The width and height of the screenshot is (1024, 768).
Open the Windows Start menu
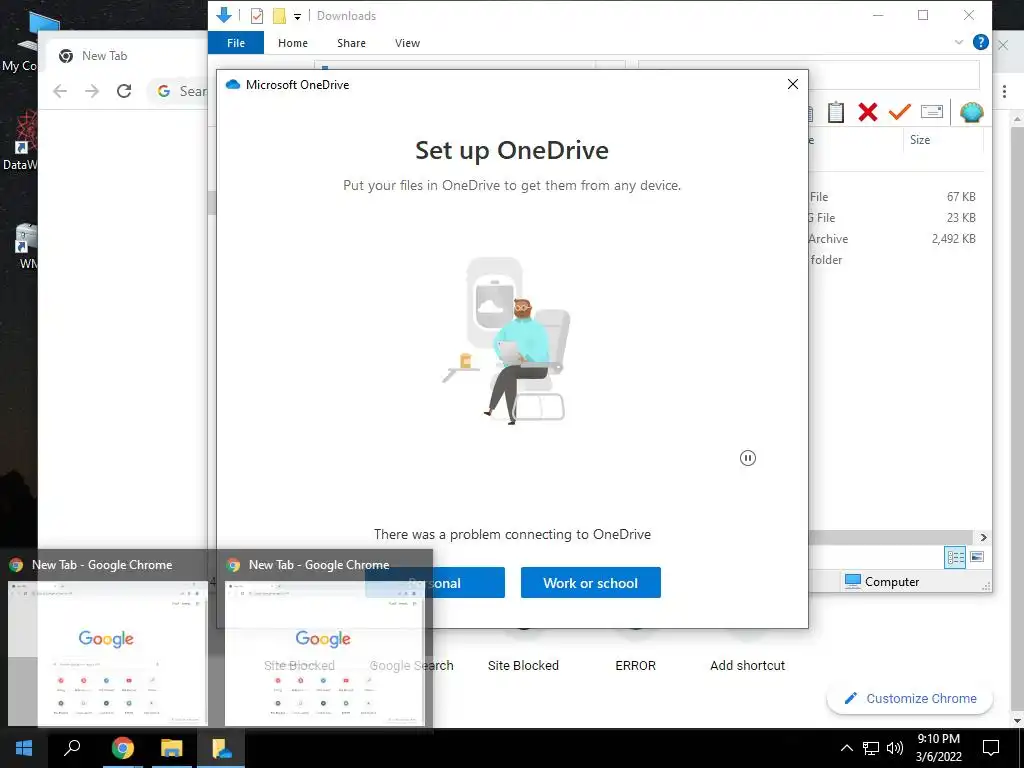pos(24,748)
